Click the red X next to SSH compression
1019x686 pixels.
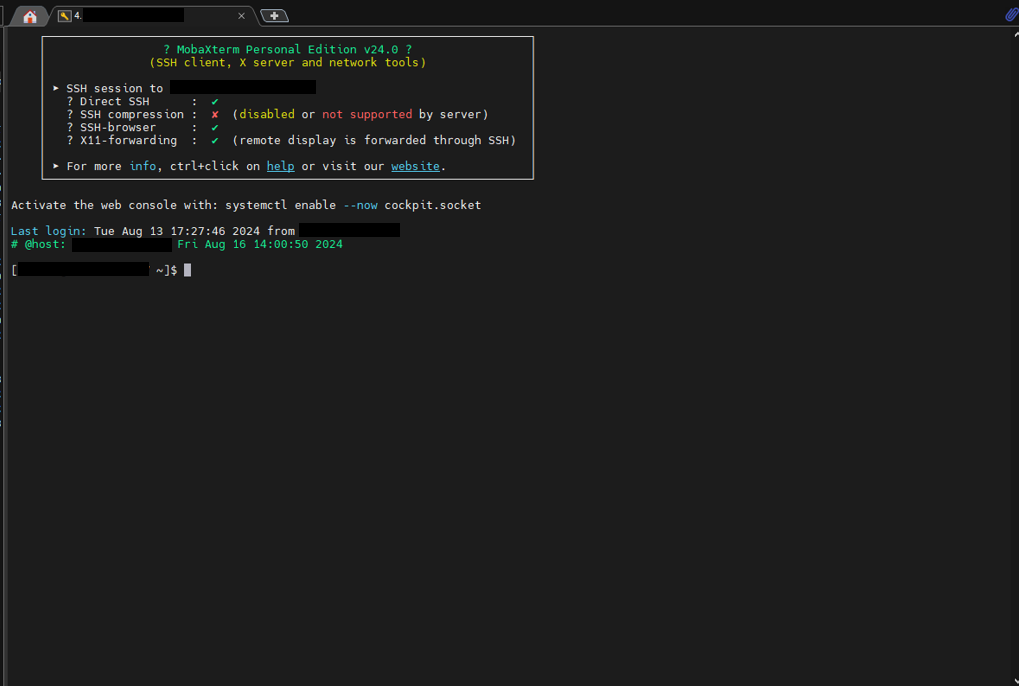pyautogui.click(x=214, y=114)
